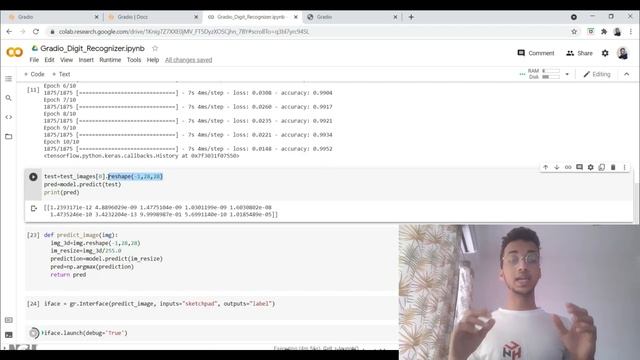Image resolution: width=640 pixels, height=360 pixels.
Task: Open the Google account avatar
Action: (x=623, y=53)
